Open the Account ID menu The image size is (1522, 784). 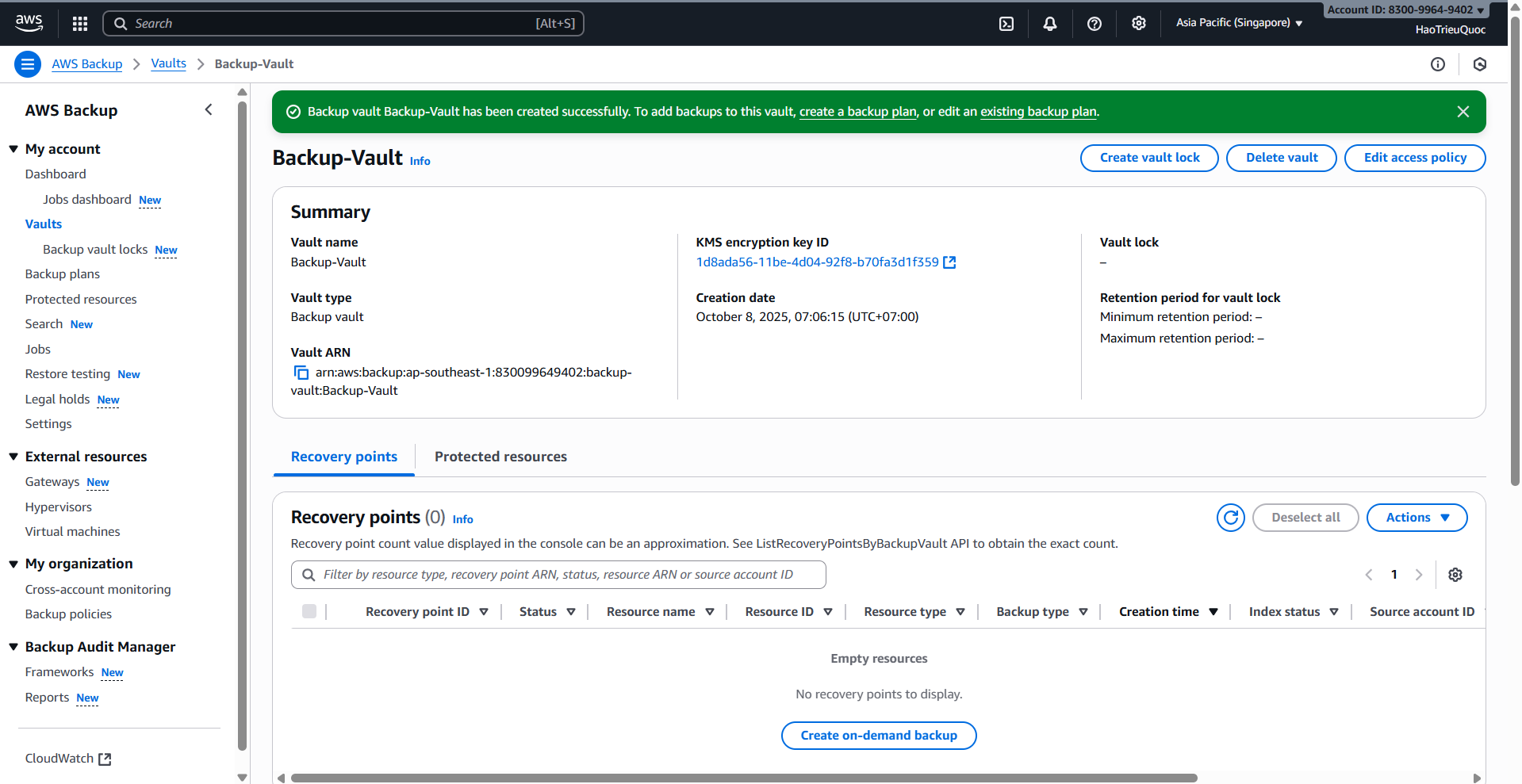pyautogui.click(x=1405, y=10)
